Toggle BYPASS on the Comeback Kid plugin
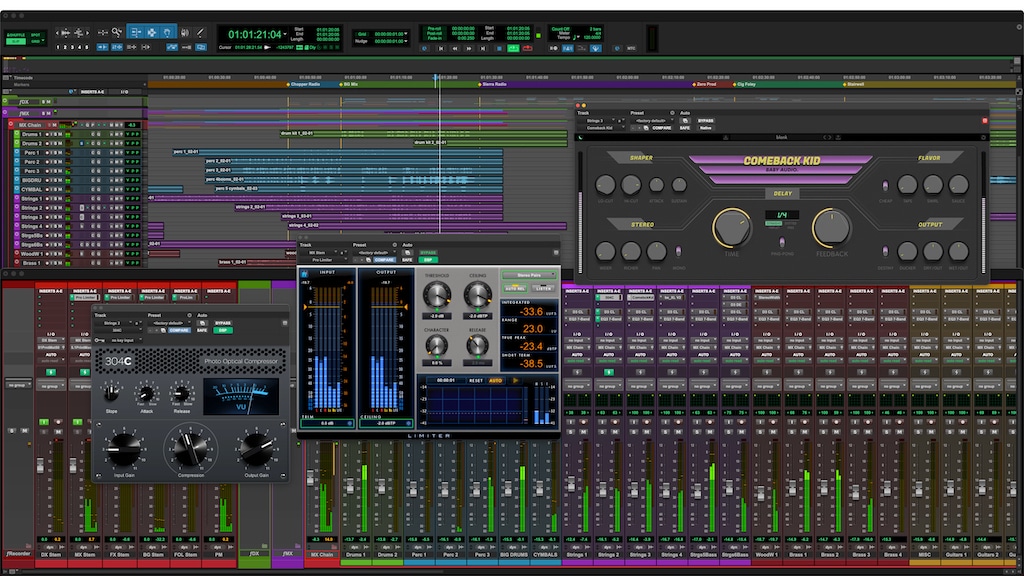The height and width of the screenshot is (576, 1024). click(x=706, y=120)
